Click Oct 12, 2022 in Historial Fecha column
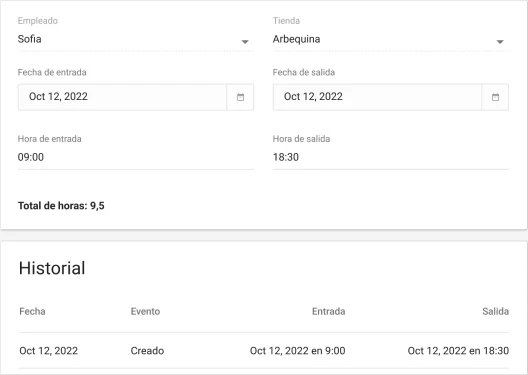Viewport: 528px width, 375px height. [x=48, y=351]
